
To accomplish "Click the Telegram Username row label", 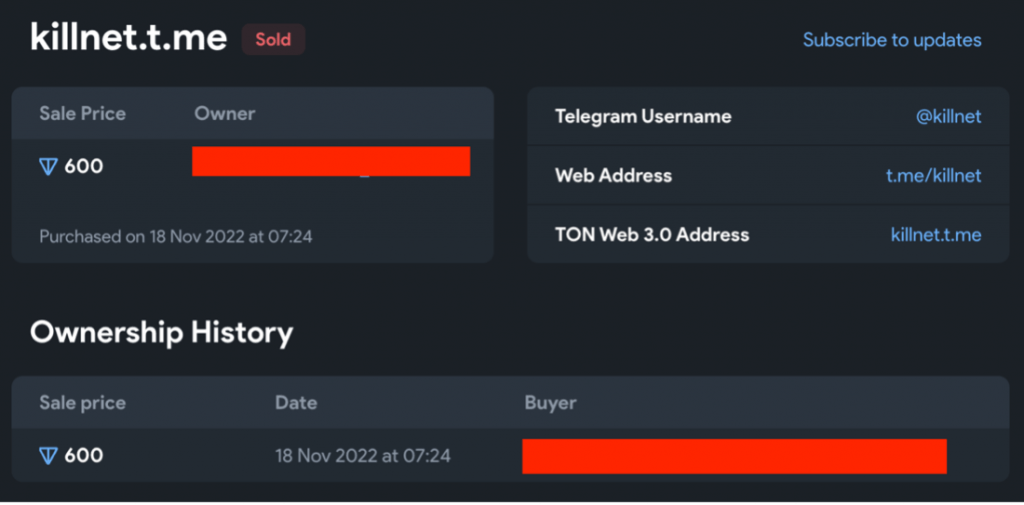I will [x=643, y=117].
